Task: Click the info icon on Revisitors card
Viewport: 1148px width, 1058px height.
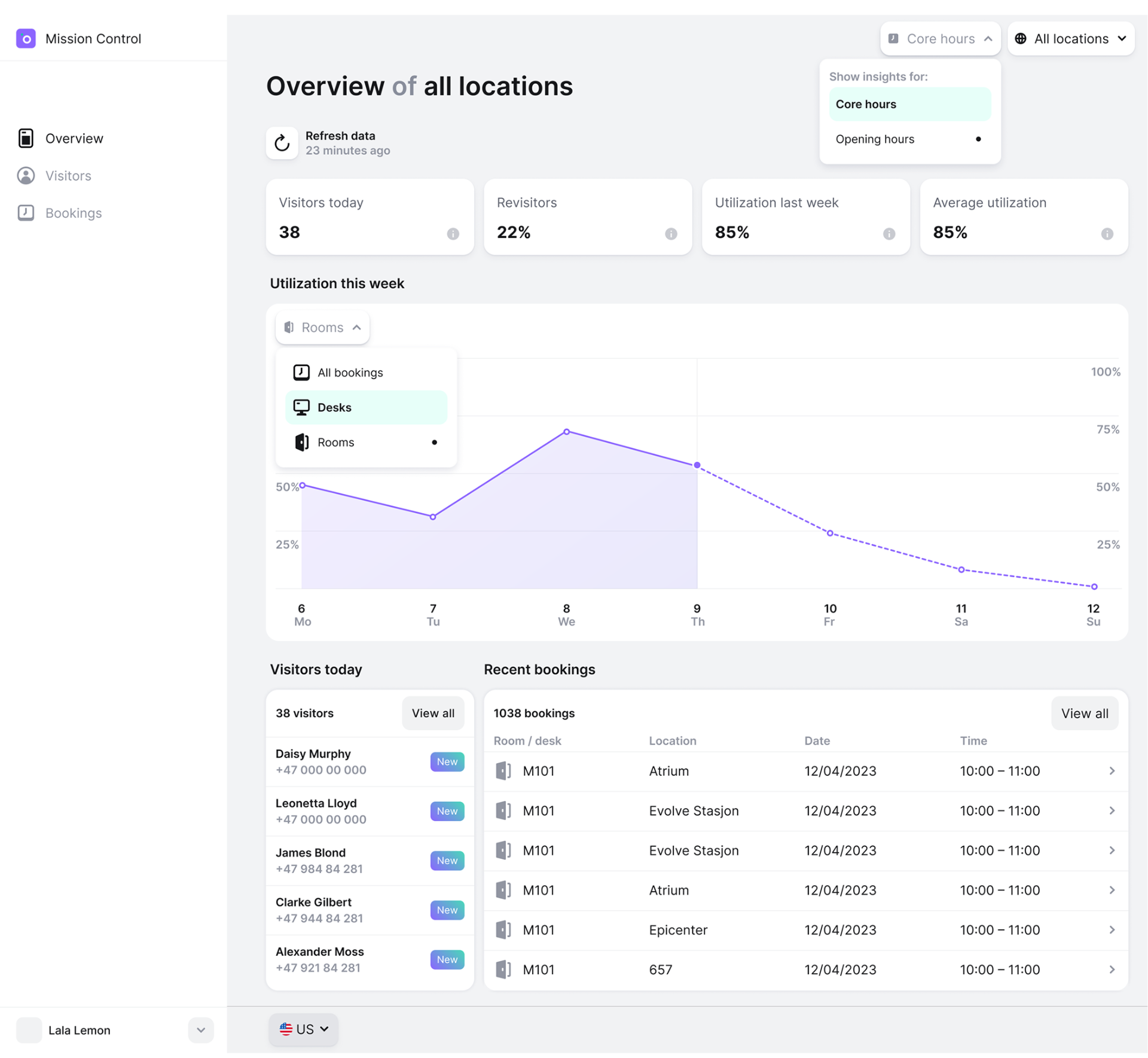Action: click(671, 234)
